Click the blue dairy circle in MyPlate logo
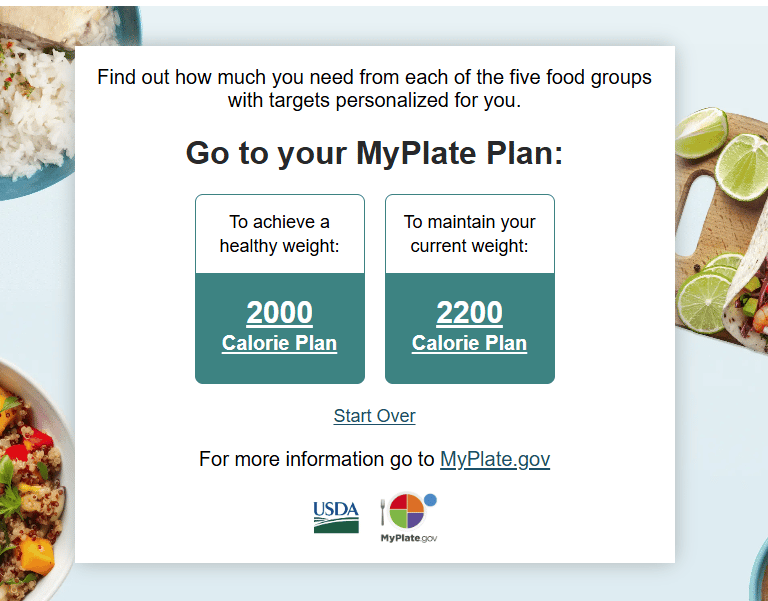The image size is (768, 601). click(x=431, y=499)
